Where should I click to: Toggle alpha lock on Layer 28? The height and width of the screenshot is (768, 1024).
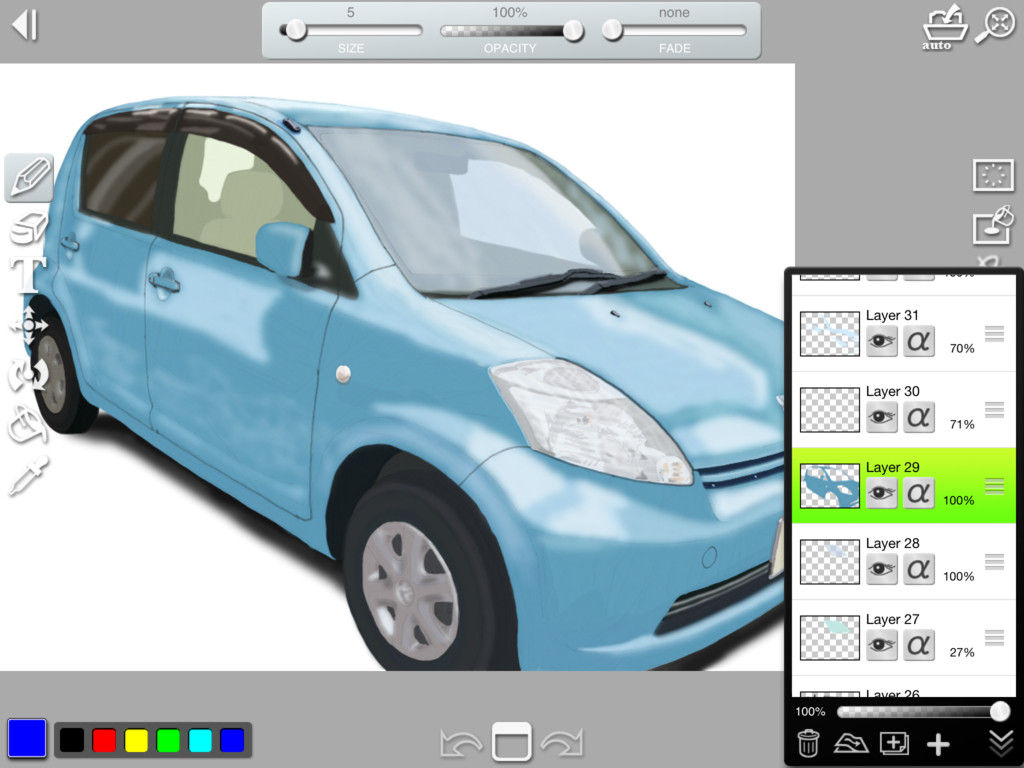point(919,568)
